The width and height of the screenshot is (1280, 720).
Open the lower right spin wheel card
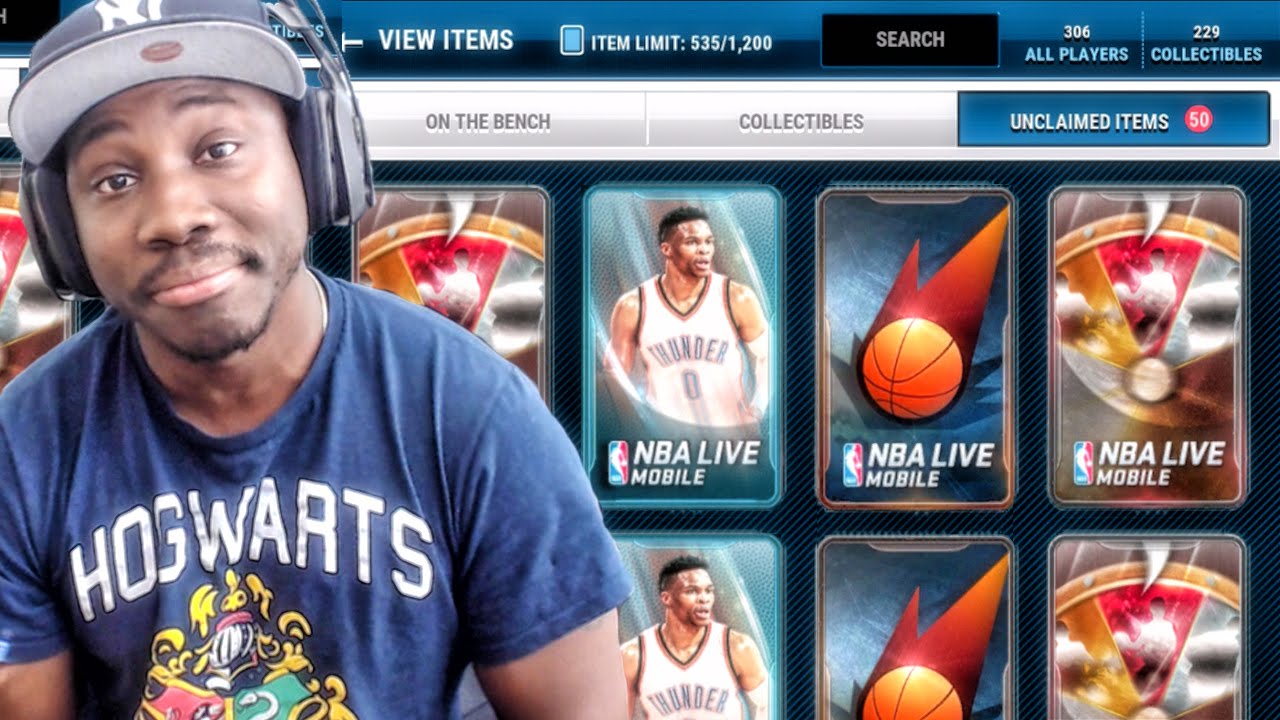(x=1147, y=628)
